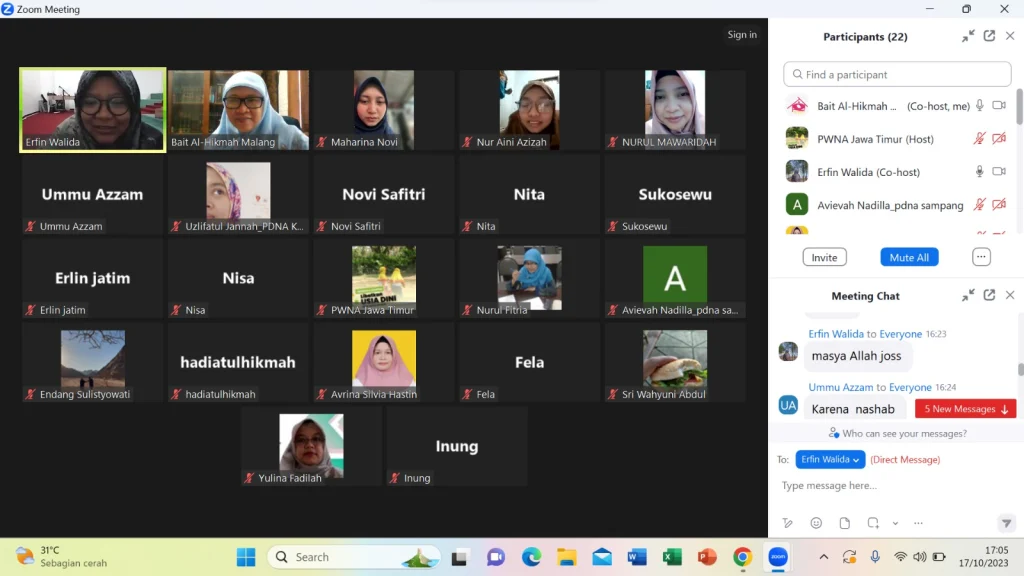The image size is (1024, 576).
Task: Open Microsoft Edge from taskbar
Action: pos(531,557)
